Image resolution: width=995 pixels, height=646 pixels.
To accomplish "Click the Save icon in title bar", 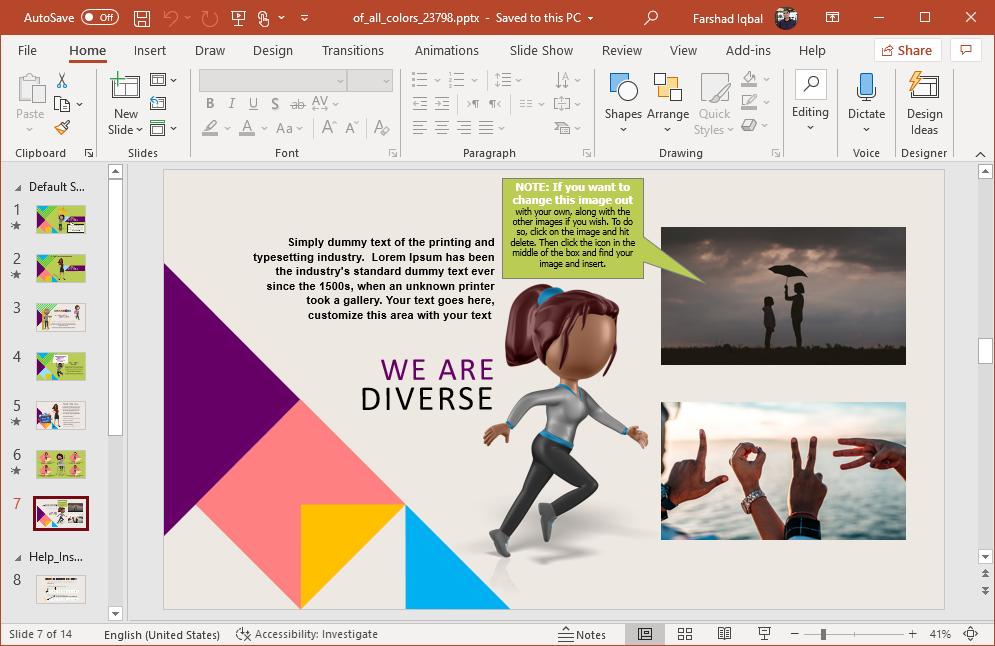I will [x=142, y=18].
